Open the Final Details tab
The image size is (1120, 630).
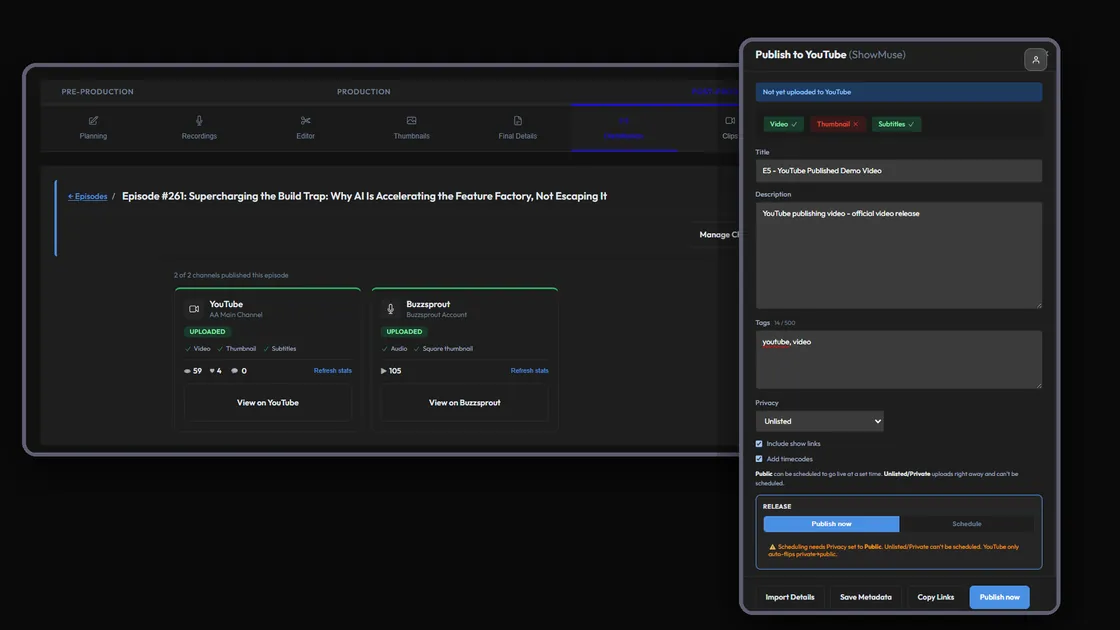point(517,127)
